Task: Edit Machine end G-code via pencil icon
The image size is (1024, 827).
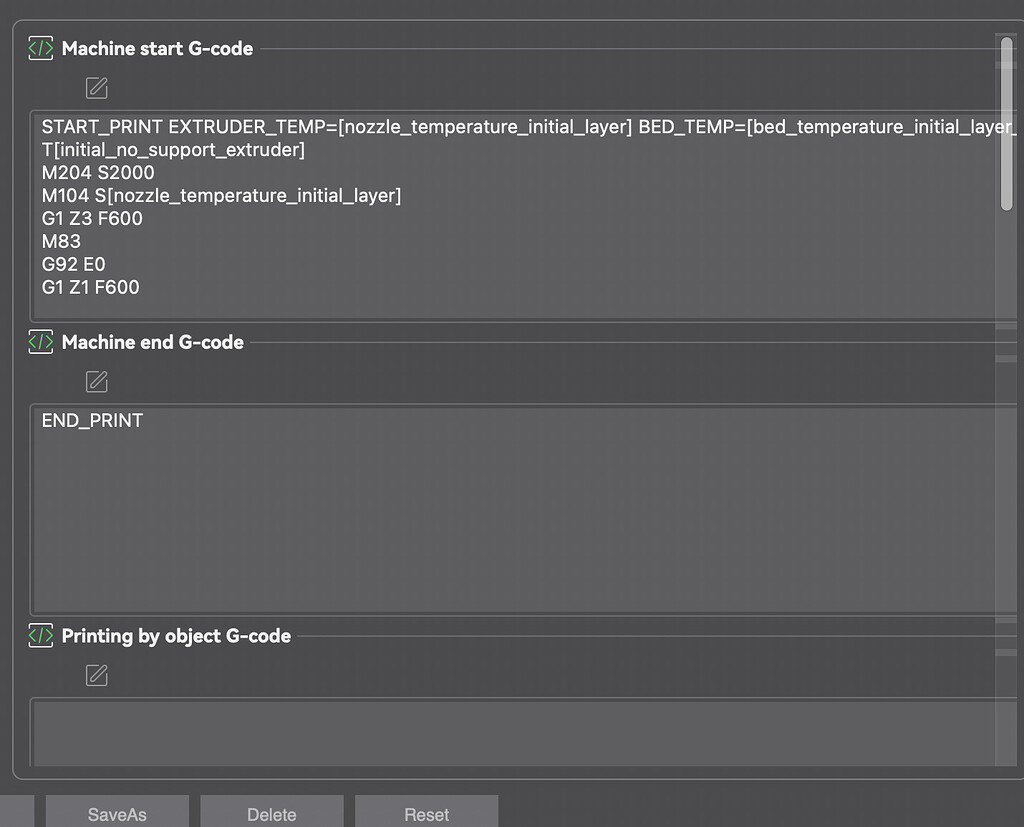Action: click(x=96, y=381)
